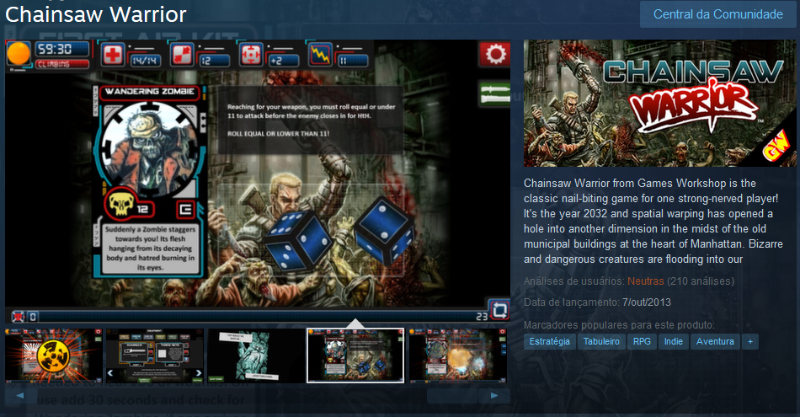Click the rotate icon beside 23
The height and width of the screenshot is (417, 800).
coord(499,310)
